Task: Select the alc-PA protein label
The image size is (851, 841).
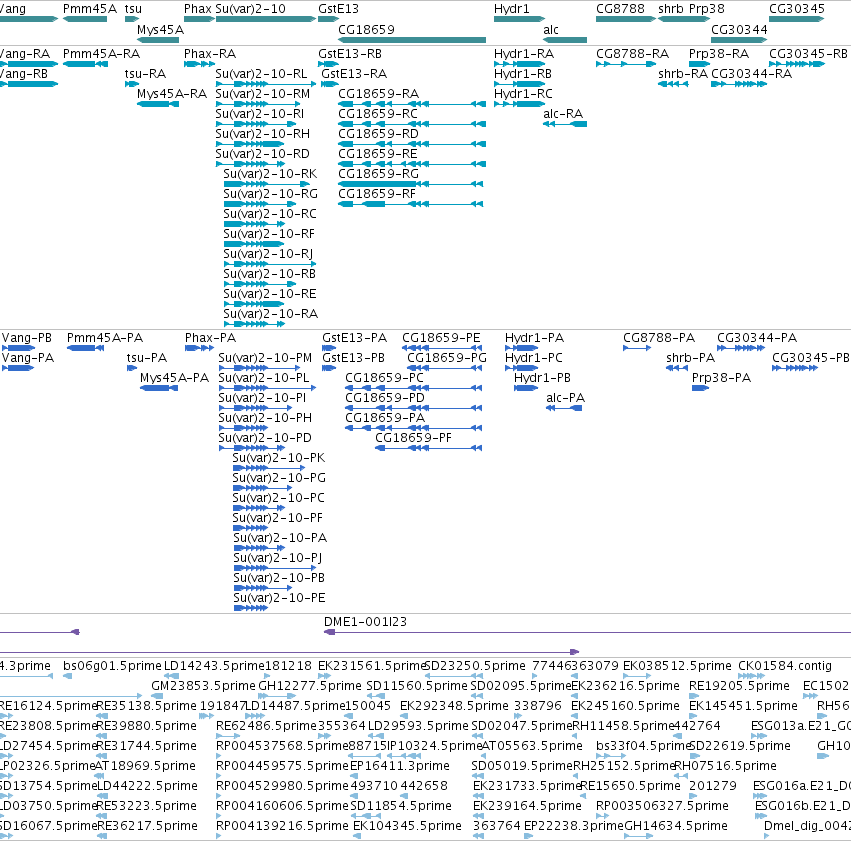Action: (566, 398)
